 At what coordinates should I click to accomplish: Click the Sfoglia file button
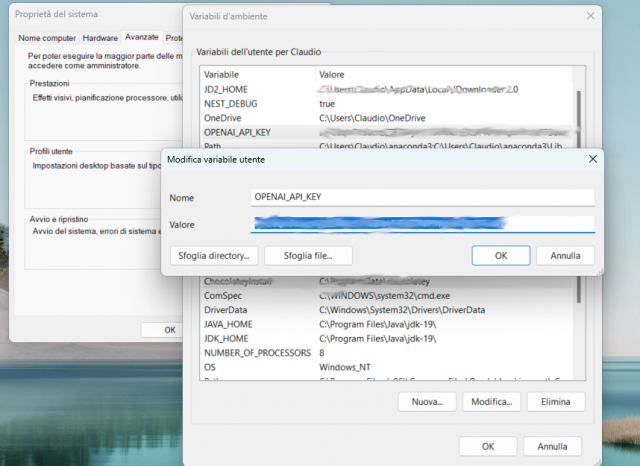point(308,255)
